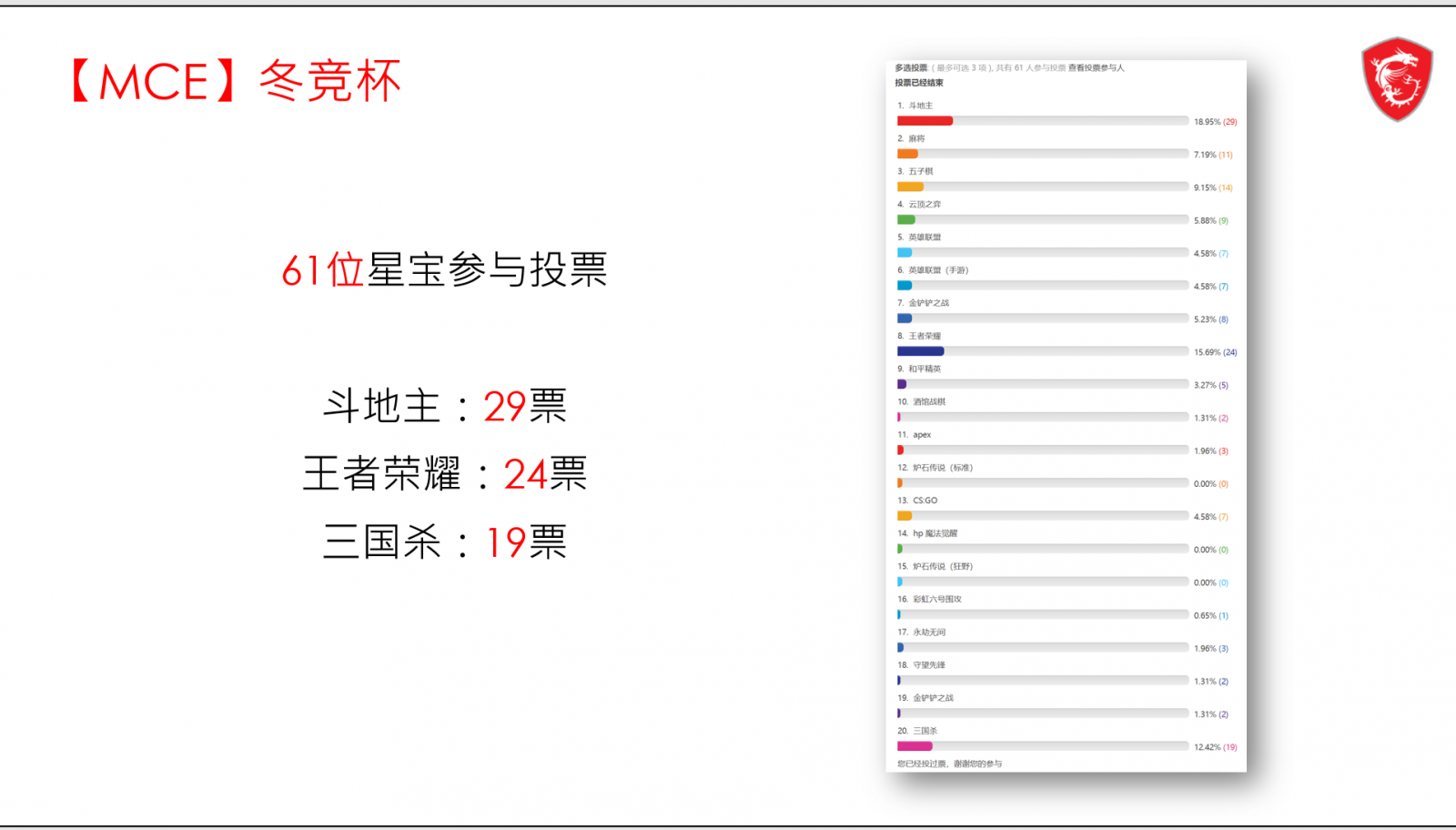The image size is (1456, 830).
Task: Click the 12.42% (19) vote count
Action: [1216, 747]
